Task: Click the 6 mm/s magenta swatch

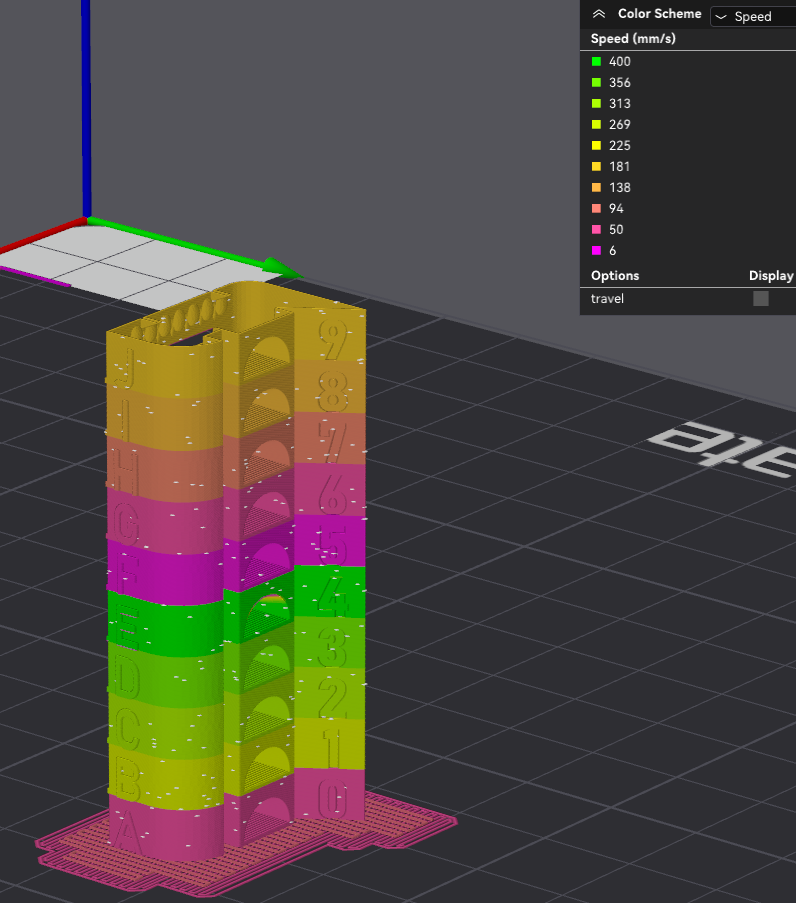Action: [596, 251]
